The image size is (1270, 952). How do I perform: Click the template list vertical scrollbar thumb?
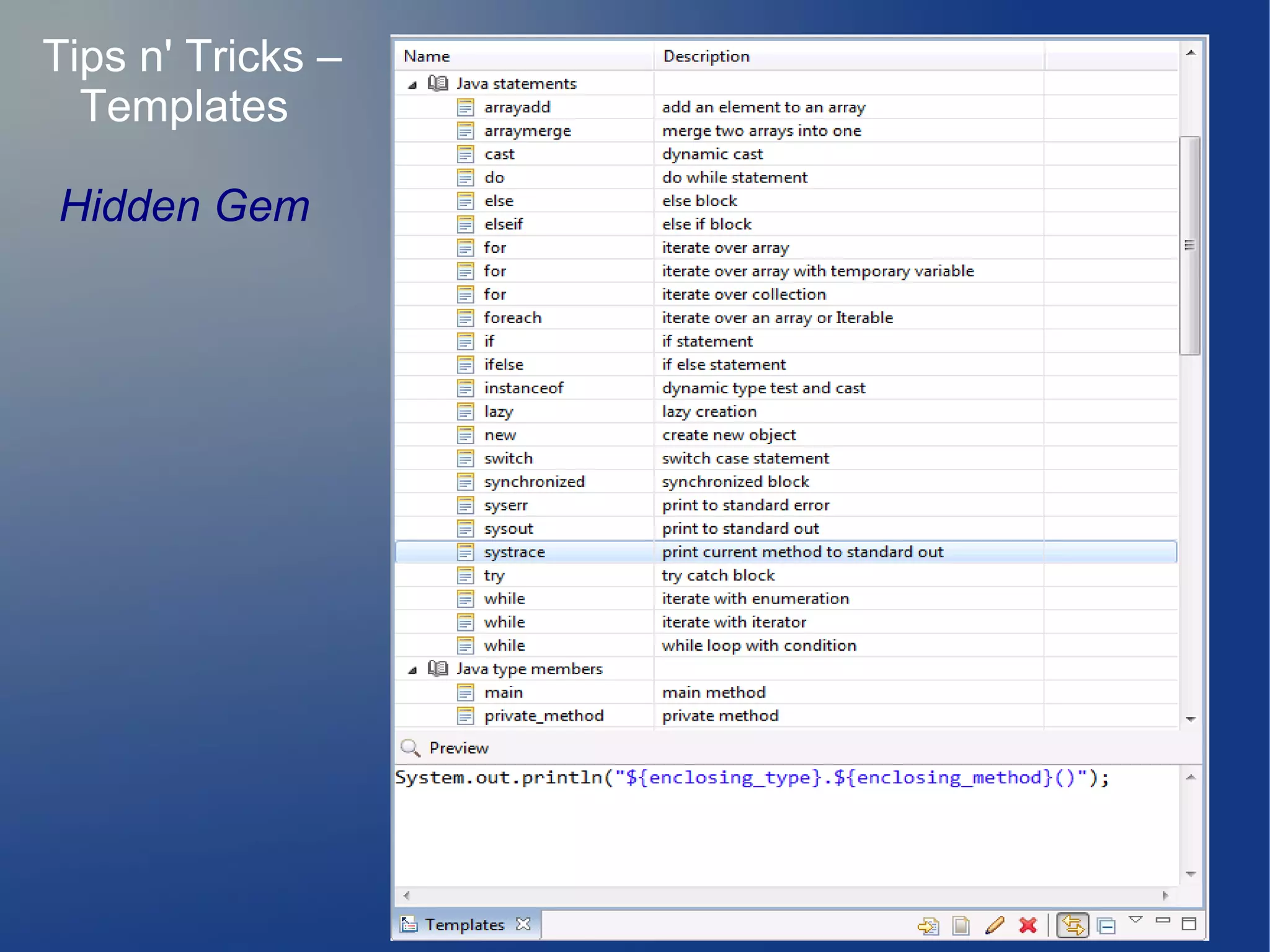click(1189, 245)
